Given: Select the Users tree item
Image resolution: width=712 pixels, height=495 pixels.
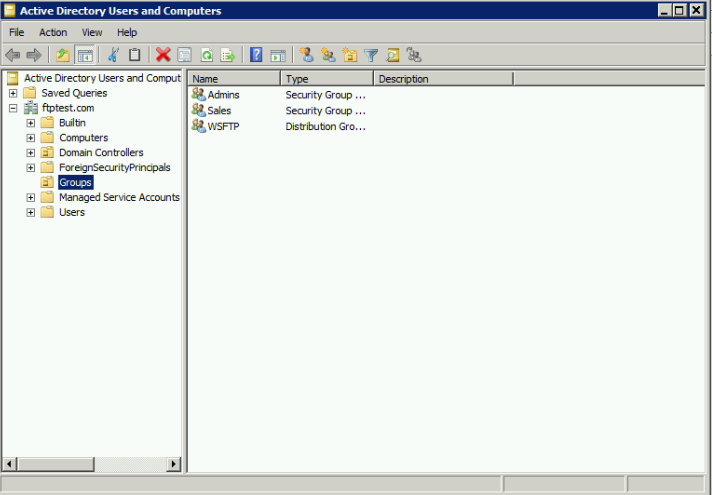Looking at the screenshot, I should point(72,212).
